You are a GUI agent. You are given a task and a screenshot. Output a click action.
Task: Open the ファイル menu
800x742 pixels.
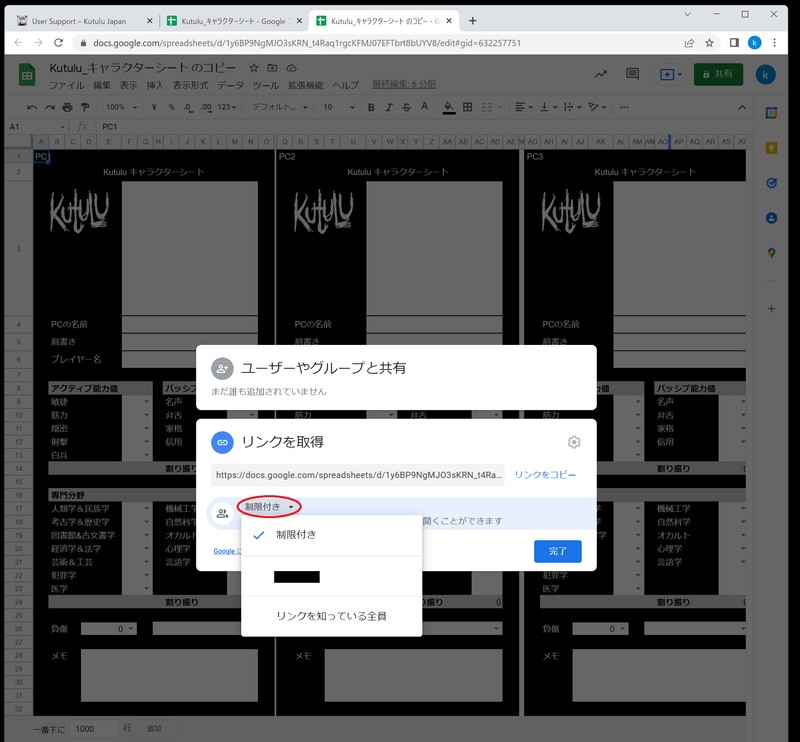point(66,85)
